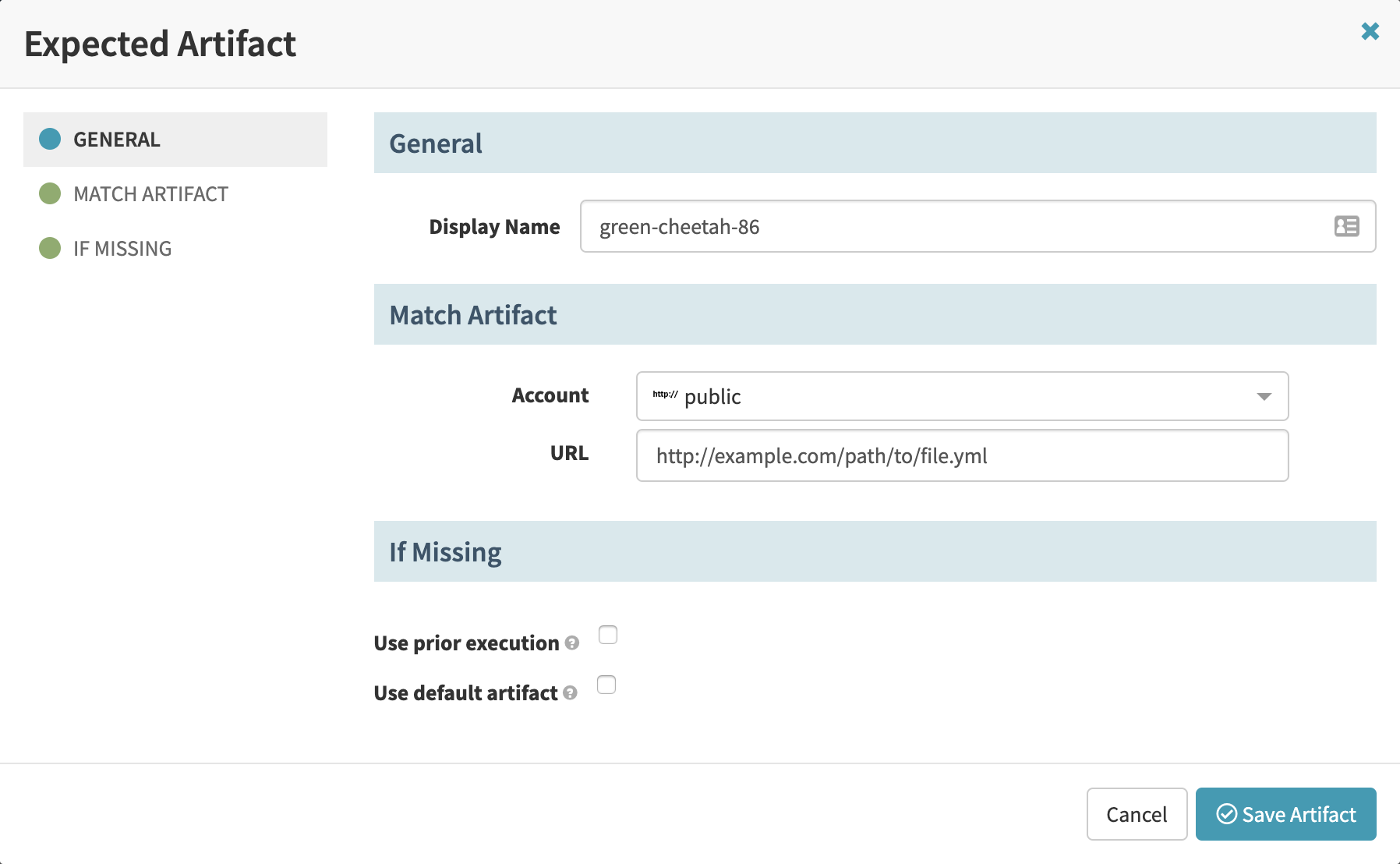The width and height of the screenshot is (1400, 864).
Task: Click the help icon beside Use prior execution
Action: click(x=572, y=644)
